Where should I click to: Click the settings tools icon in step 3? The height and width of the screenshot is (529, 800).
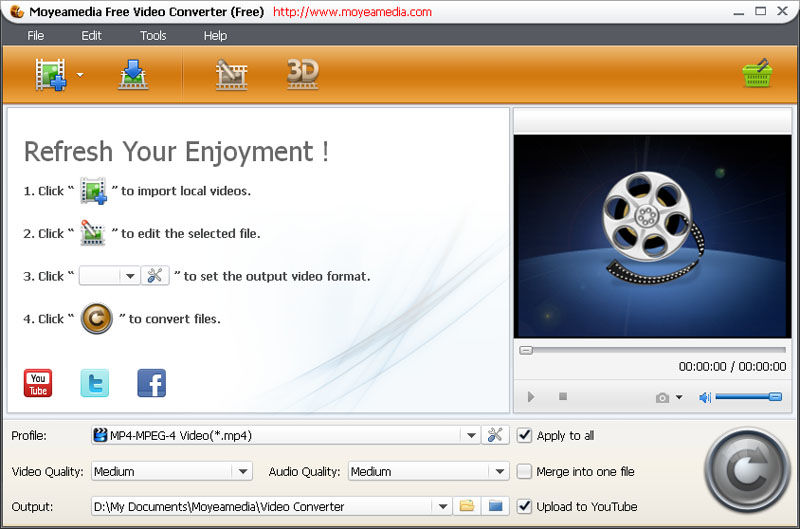(155, 276)
